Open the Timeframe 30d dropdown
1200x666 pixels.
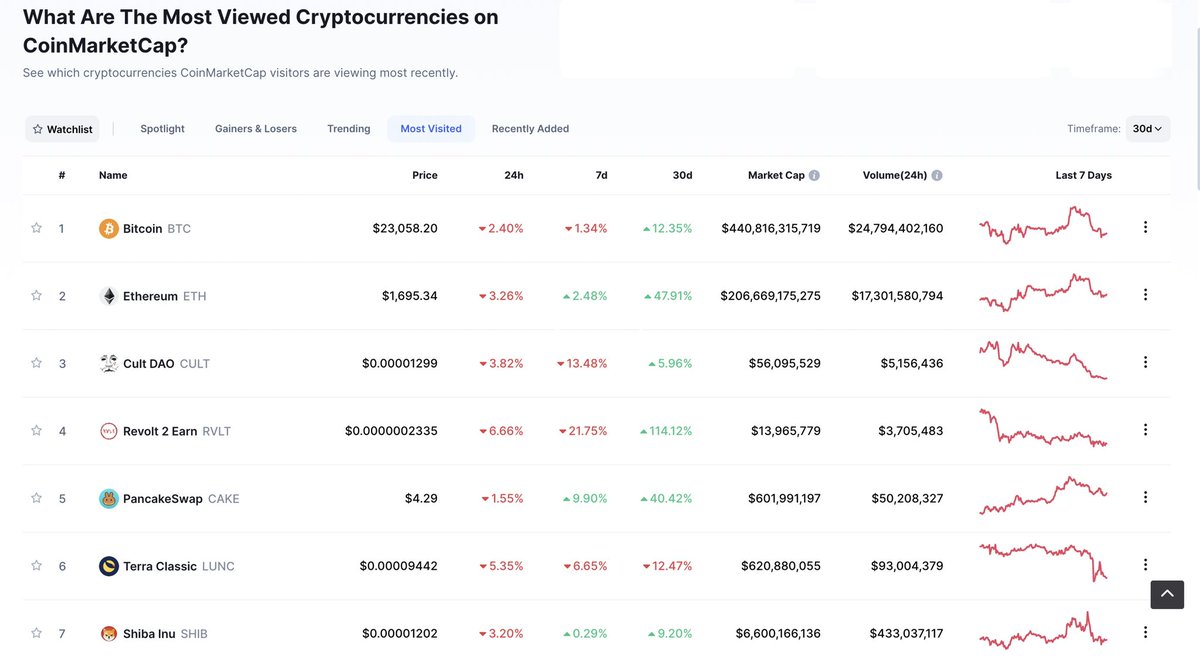(1148, 129)
